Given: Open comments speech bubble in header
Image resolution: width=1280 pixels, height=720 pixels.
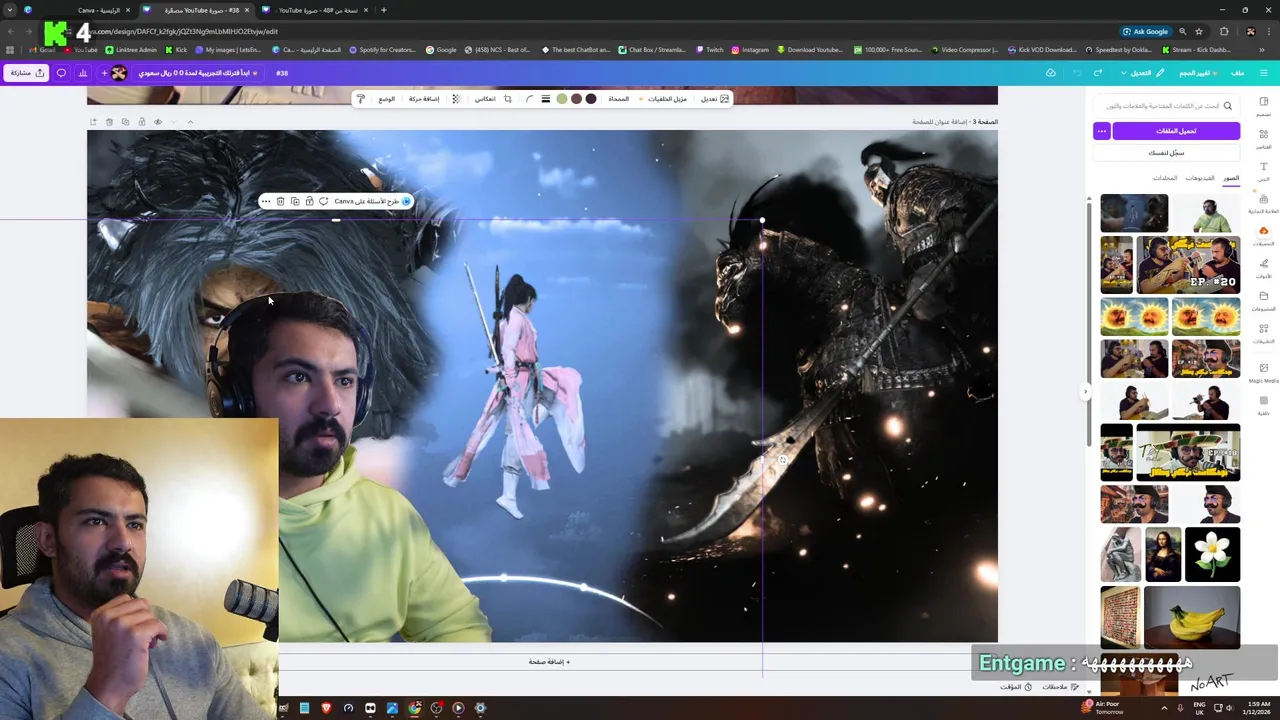Looking at the screenshot, I should 61,73.
